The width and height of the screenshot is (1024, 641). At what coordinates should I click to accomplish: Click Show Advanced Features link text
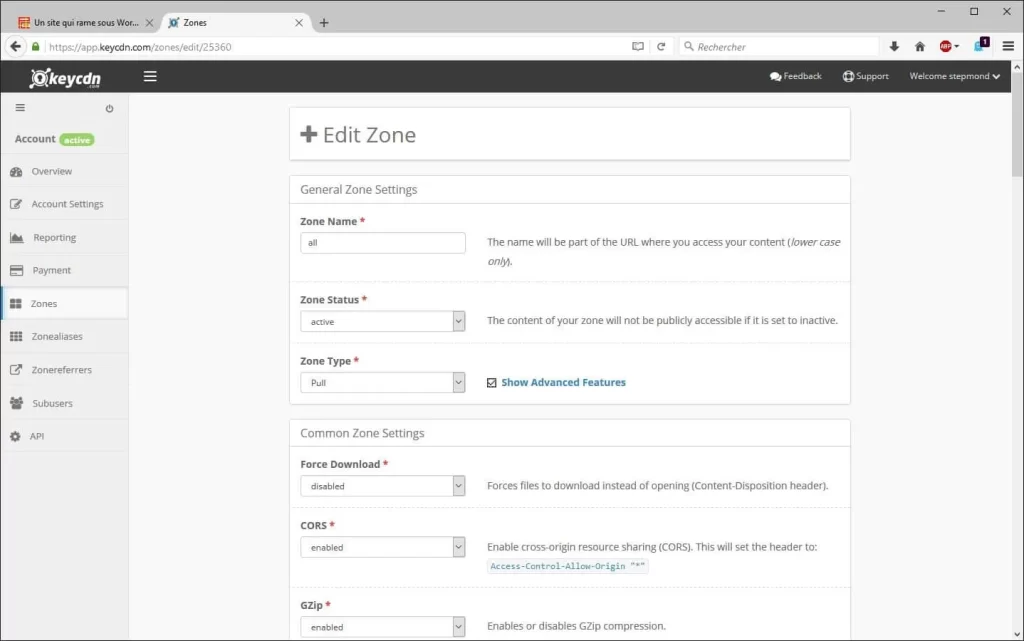tap(564, 383)
